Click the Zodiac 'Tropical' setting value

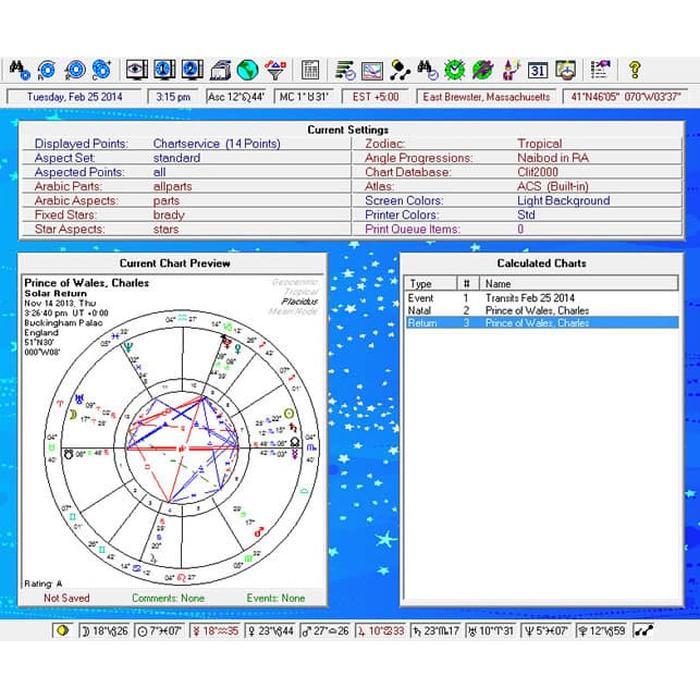[x=539, y=144]
